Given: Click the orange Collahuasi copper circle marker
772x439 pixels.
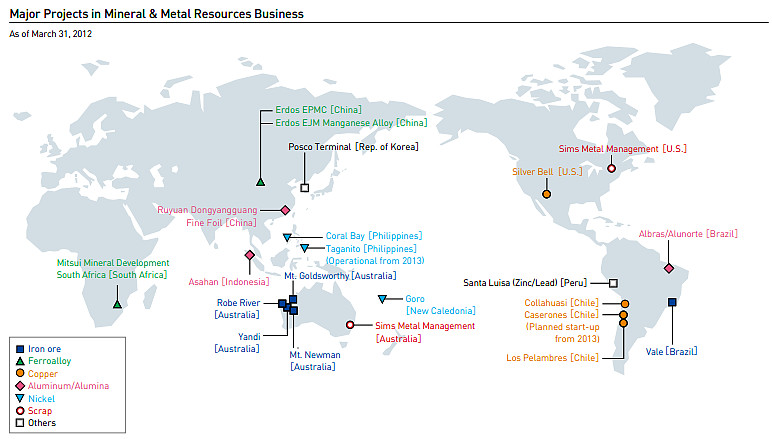Looking at the screenshot, I should pos(625,304).
